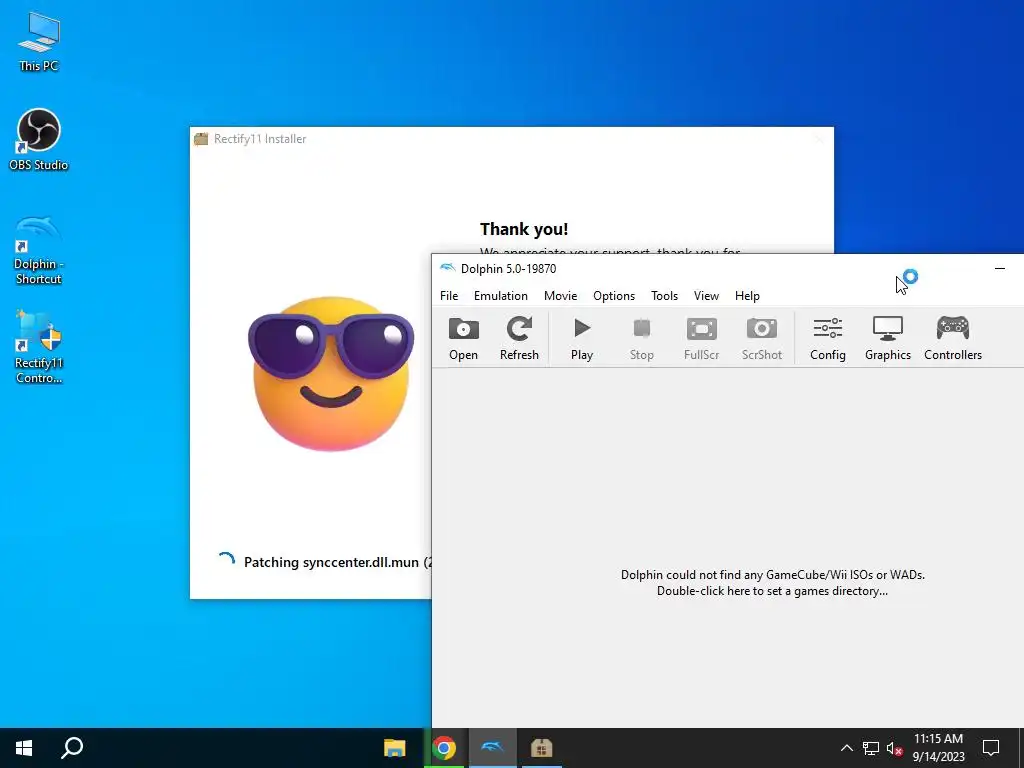
Task: Click the muted volume tray icon
Action: (895, 748)
